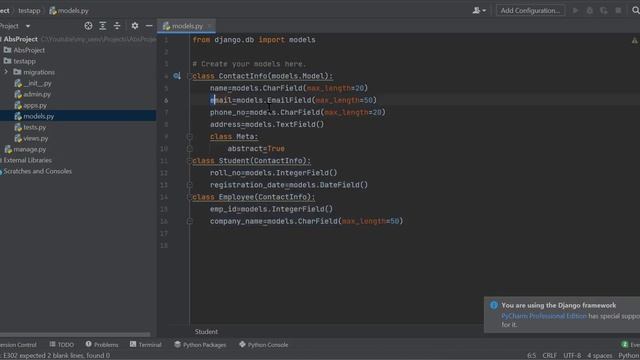640x360 pixels.
Task: Open the Terminal tool window
Action: pyautogui.click(x=146, y=345)
